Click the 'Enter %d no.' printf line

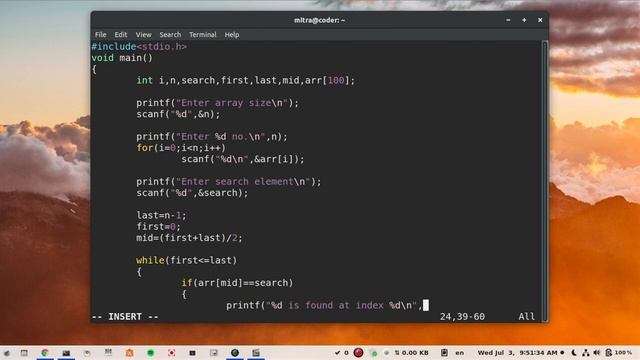click(212, 137)
